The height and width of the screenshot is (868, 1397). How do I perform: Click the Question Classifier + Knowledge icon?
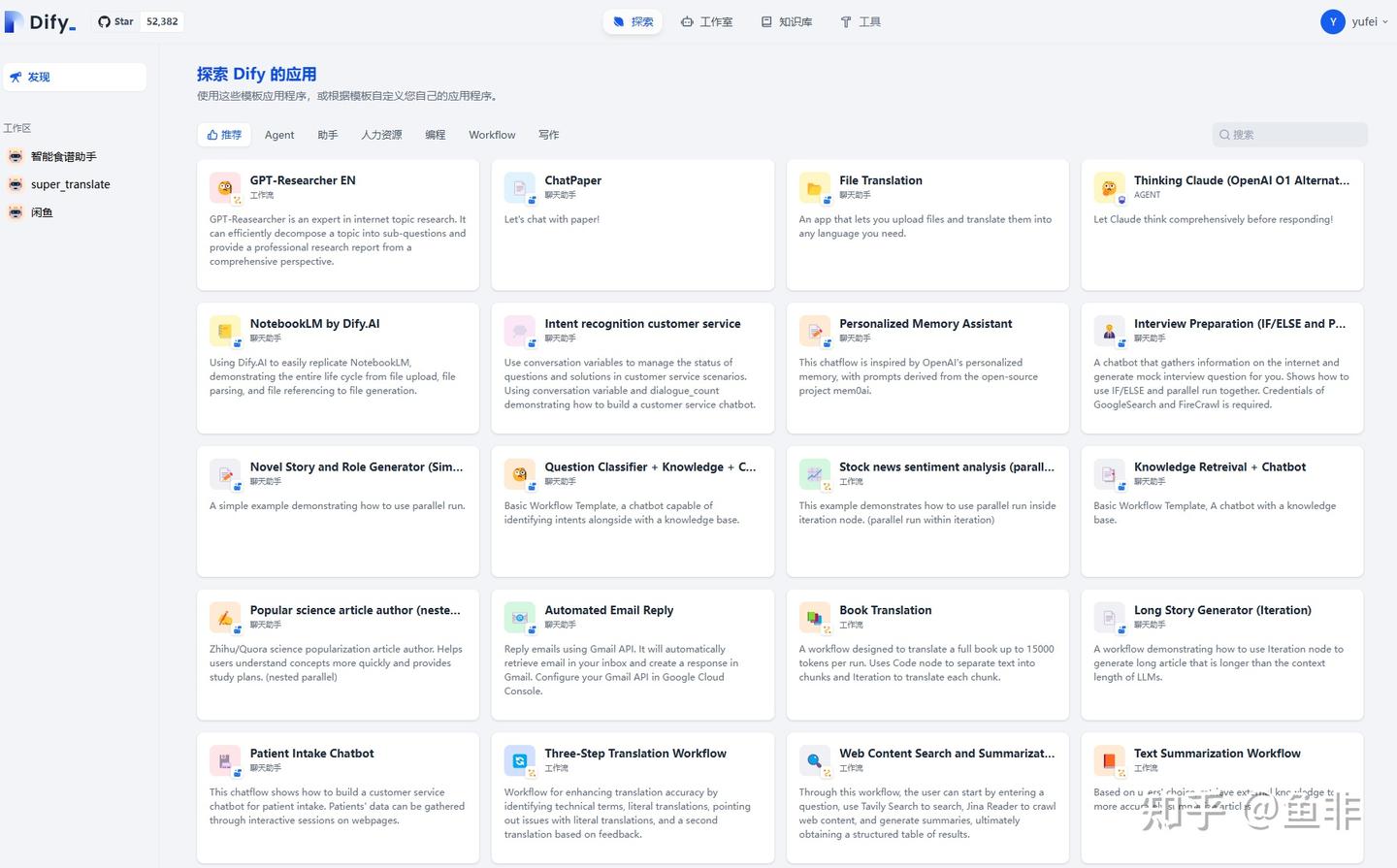(x=520, y=474)
